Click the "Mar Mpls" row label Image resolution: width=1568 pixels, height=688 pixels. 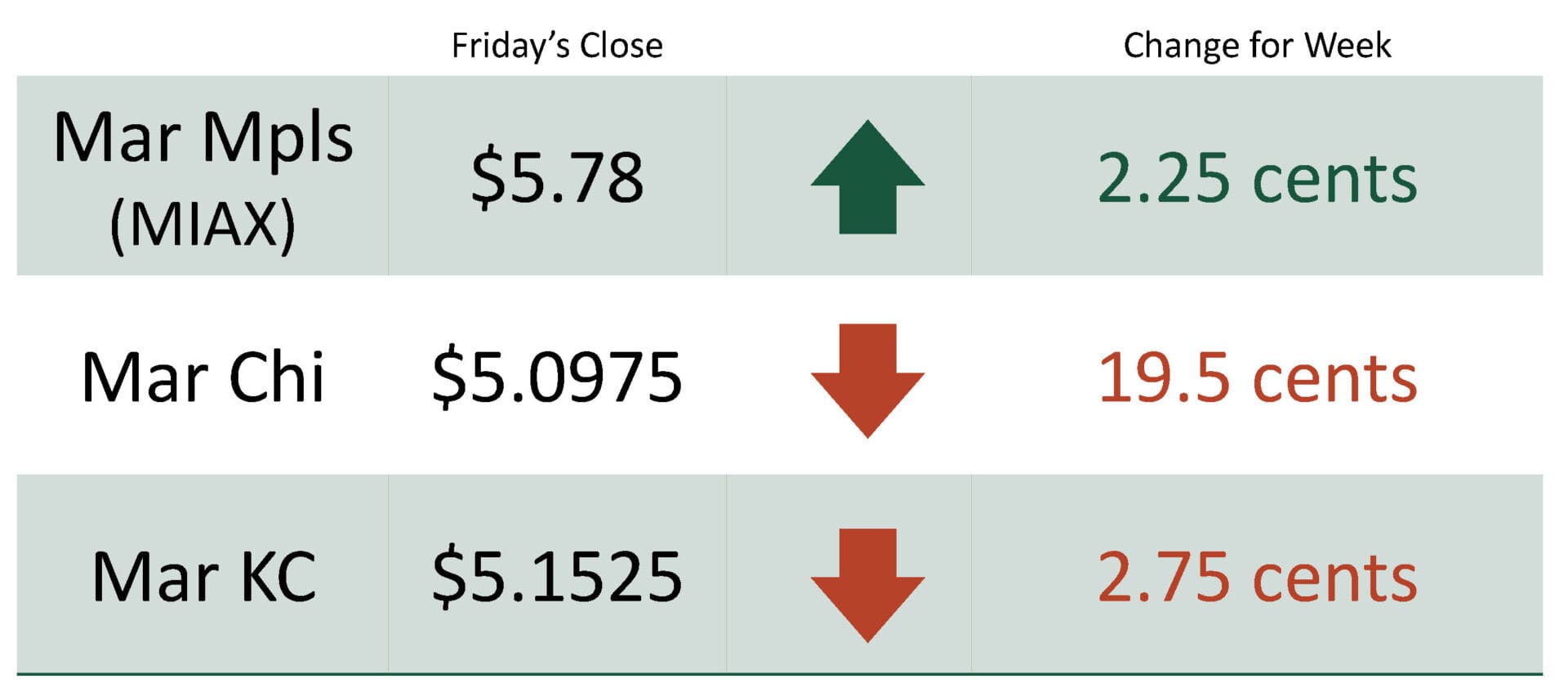point(203,137)
